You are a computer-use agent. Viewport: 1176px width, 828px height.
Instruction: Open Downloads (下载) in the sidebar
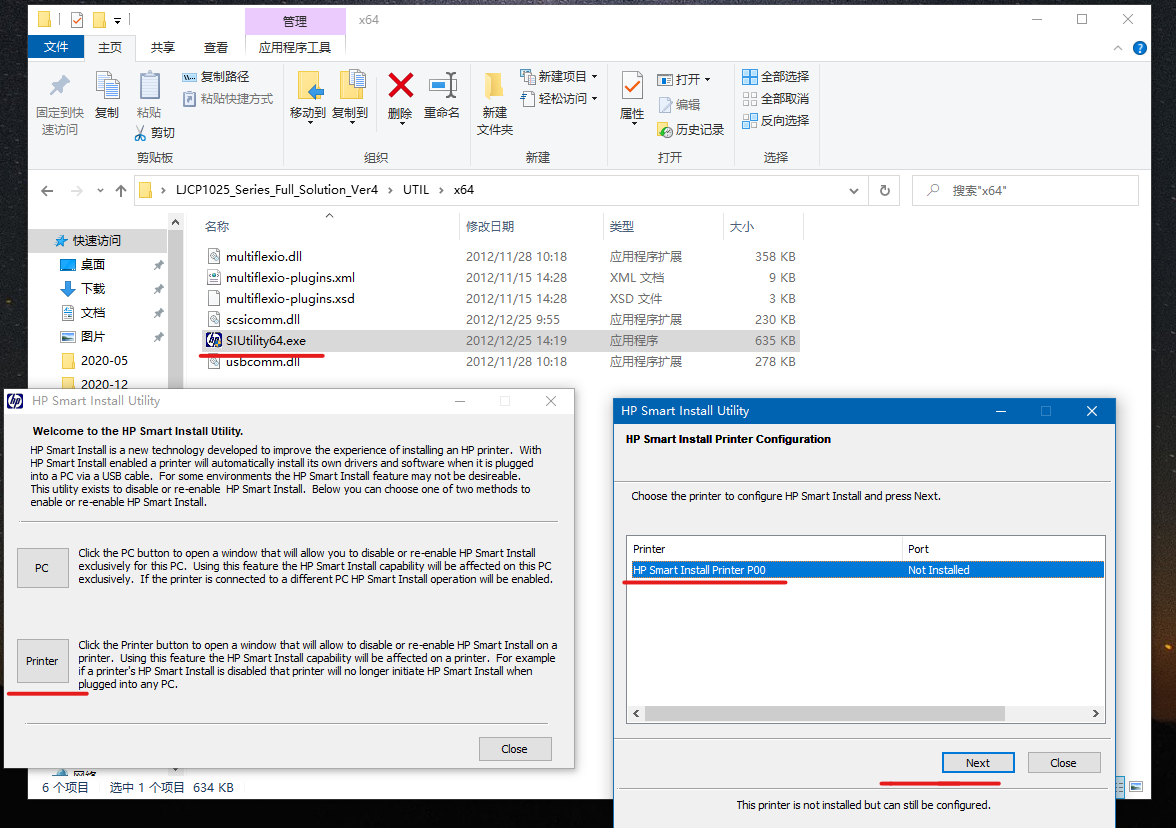pyautogui.click(x=93, y=288)
